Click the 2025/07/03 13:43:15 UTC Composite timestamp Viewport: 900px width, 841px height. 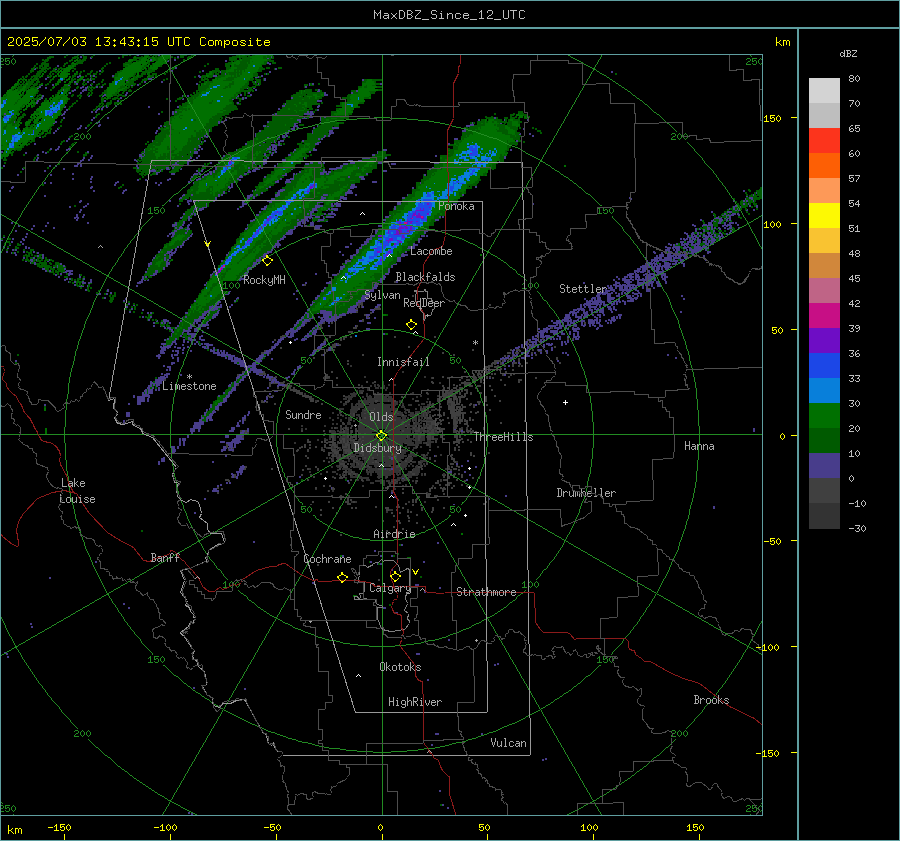click(138, 42)
